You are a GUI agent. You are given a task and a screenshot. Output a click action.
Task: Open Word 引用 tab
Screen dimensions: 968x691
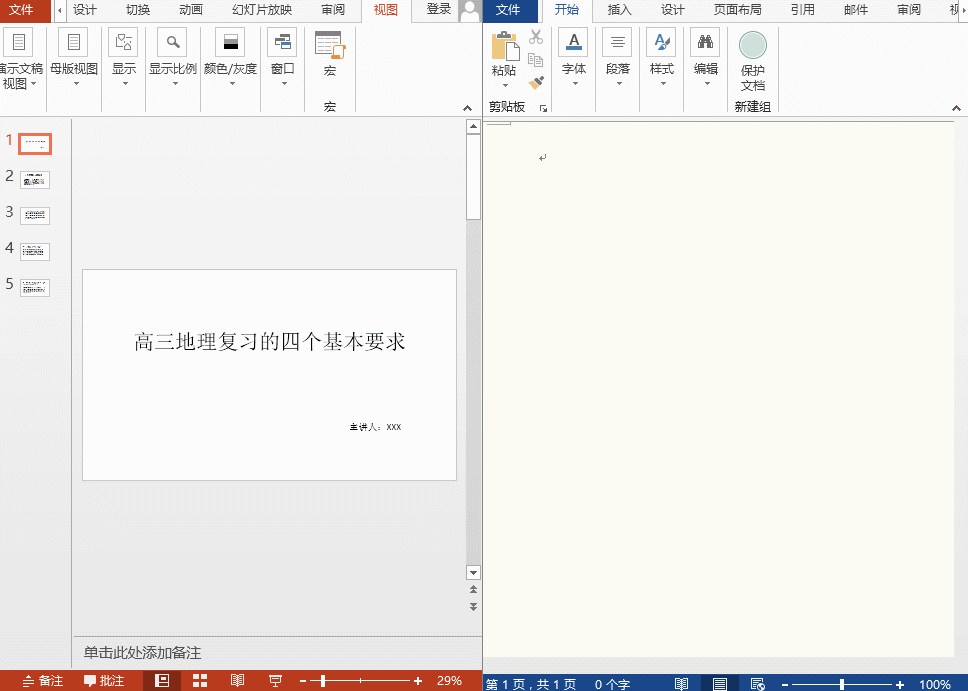803,10
